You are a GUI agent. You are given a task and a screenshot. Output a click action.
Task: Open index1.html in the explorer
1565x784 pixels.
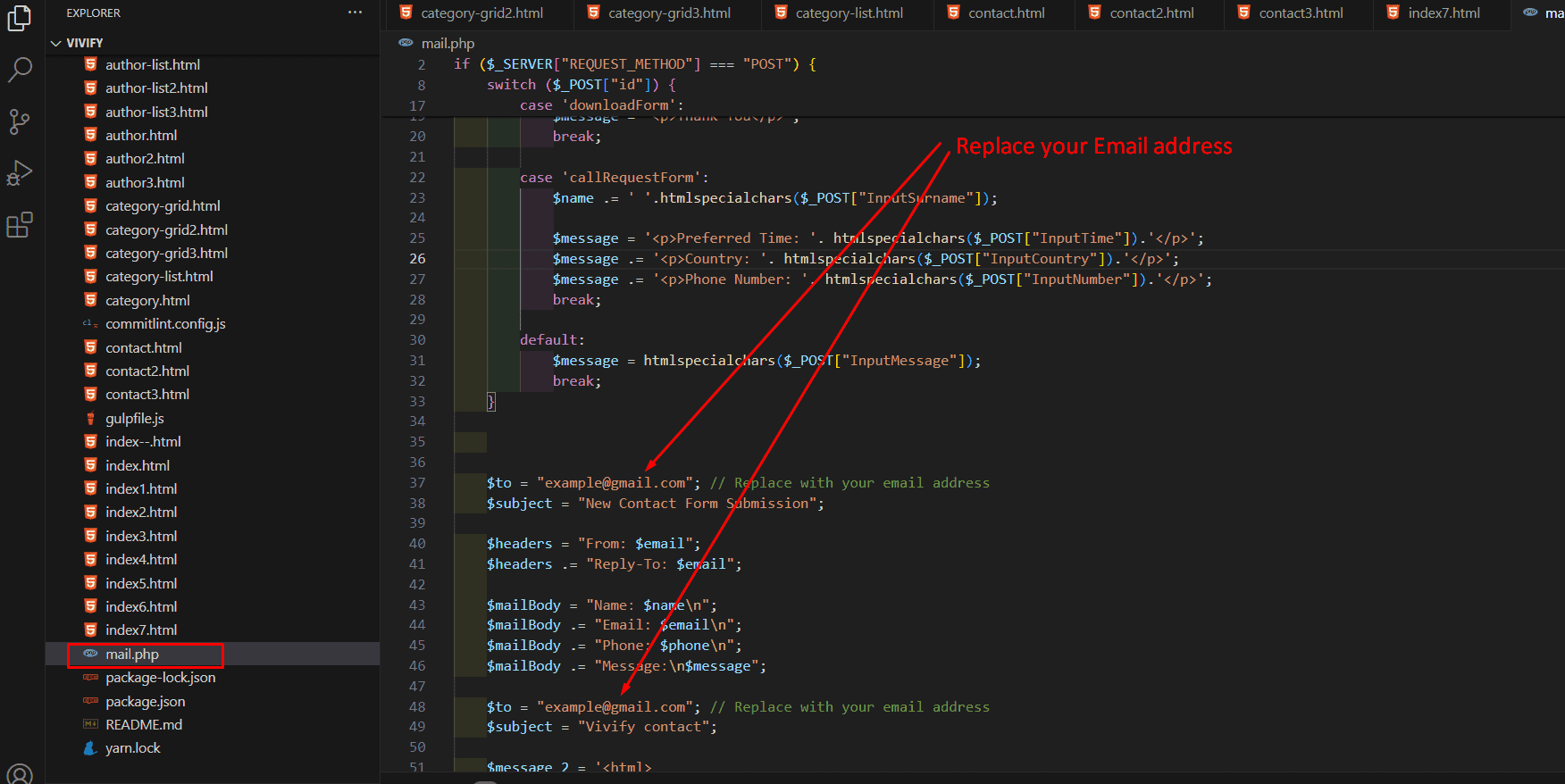[141, 488]
